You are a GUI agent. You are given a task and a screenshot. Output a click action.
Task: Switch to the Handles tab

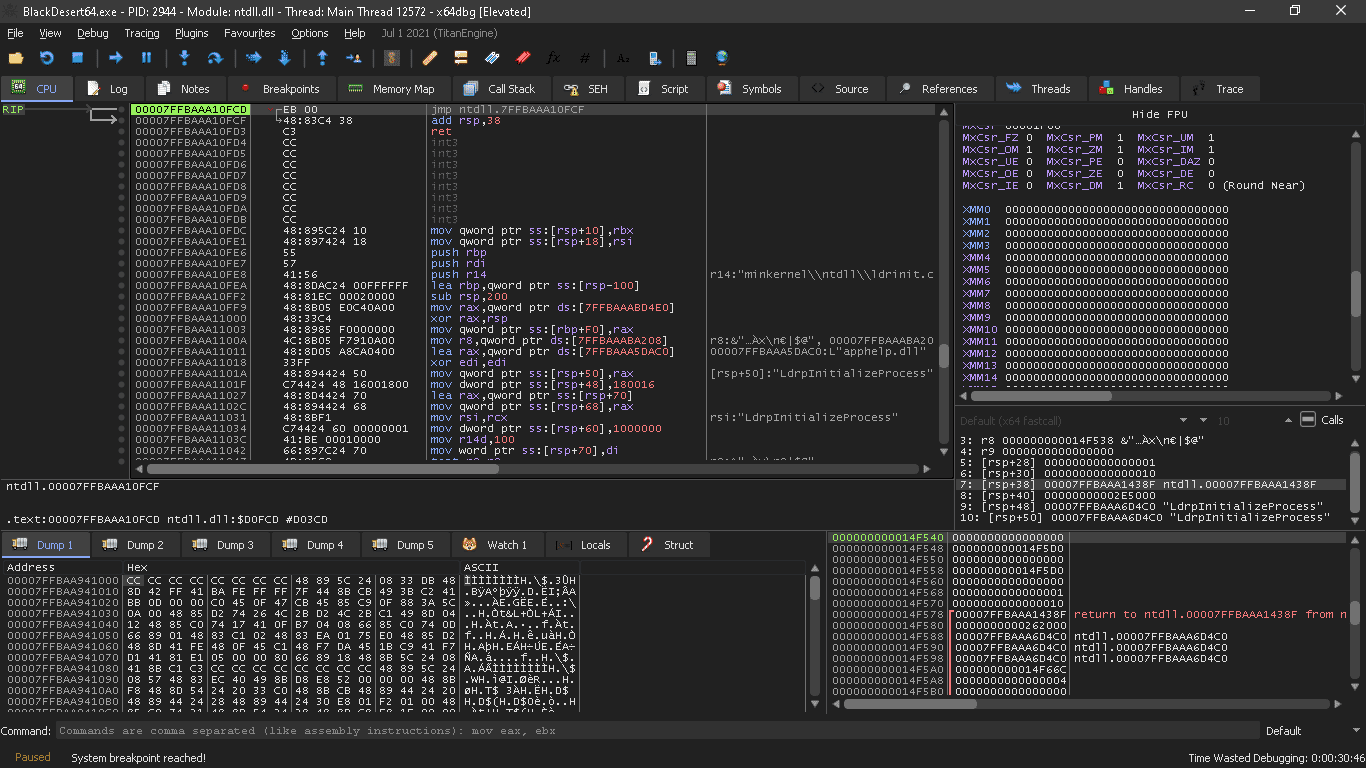click(1132, 89)
